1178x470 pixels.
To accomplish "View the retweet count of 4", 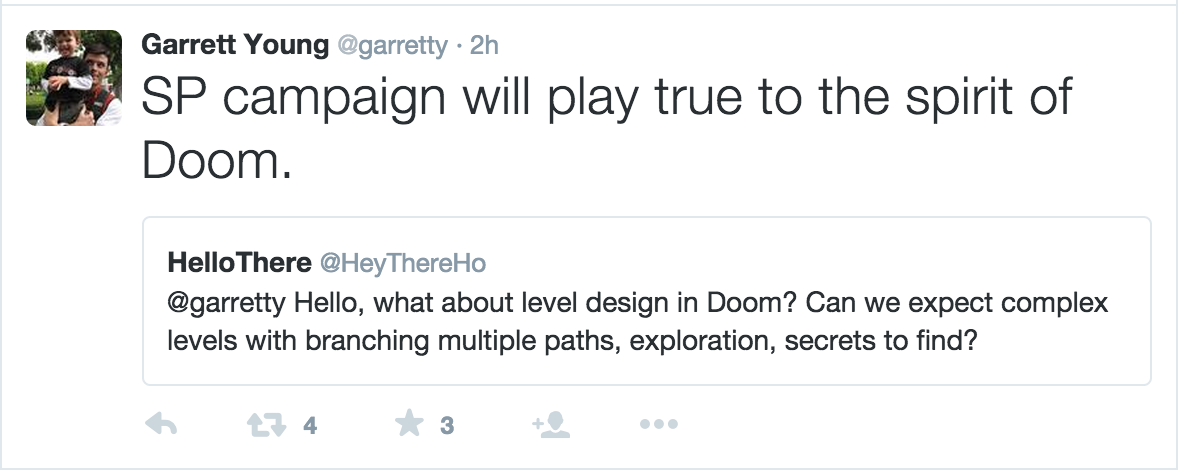I will [x=310, y=426].
